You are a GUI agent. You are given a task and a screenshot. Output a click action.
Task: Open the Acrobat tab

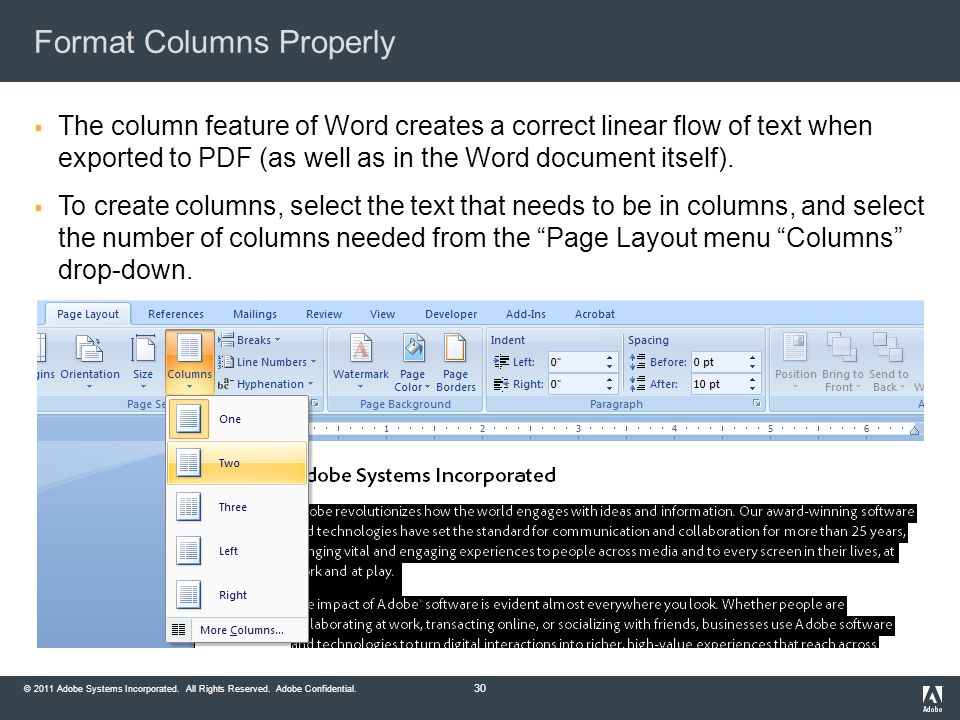click(594, 314)
